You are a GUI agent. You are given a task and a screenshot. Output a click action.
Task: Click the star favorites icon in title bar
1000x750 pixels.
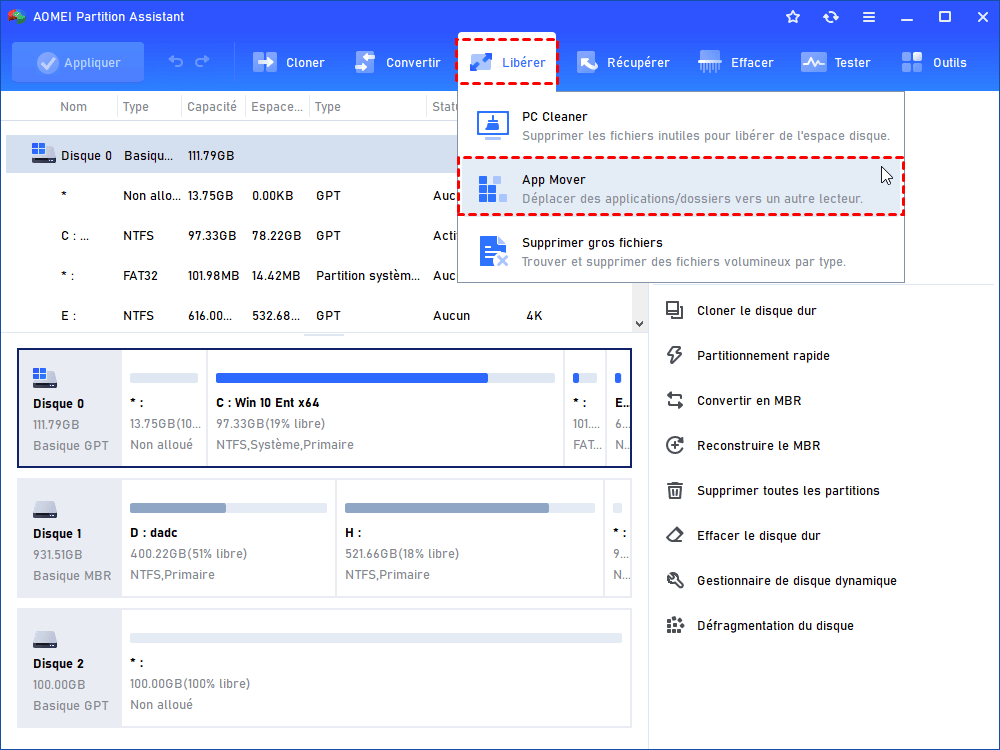(793, 17)
